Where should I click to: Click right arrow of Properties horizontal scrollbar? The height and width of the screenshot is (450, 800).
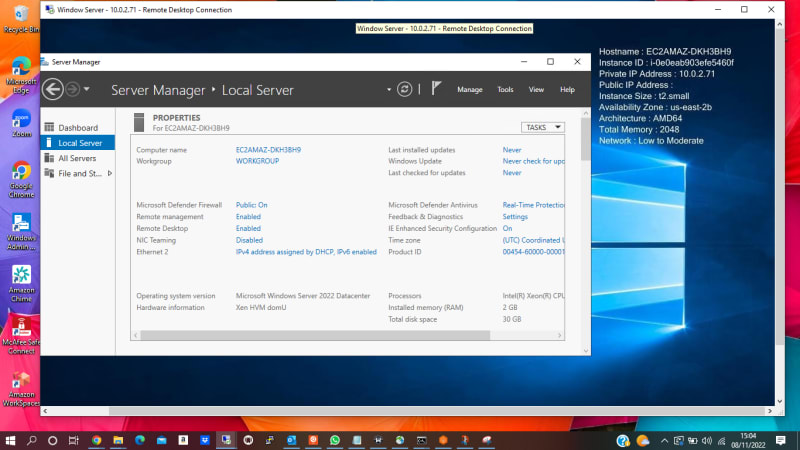point(560,335)
